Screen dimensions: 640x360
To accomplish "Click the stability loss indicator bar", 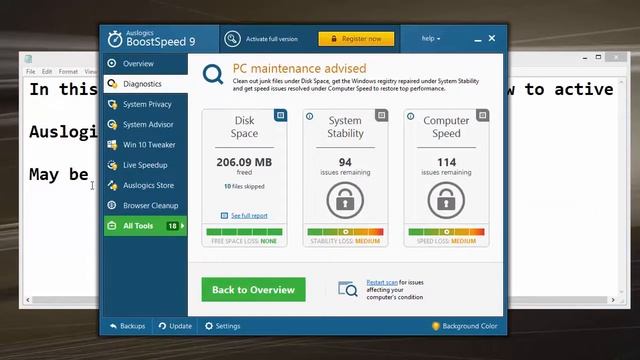I will 345,232.
